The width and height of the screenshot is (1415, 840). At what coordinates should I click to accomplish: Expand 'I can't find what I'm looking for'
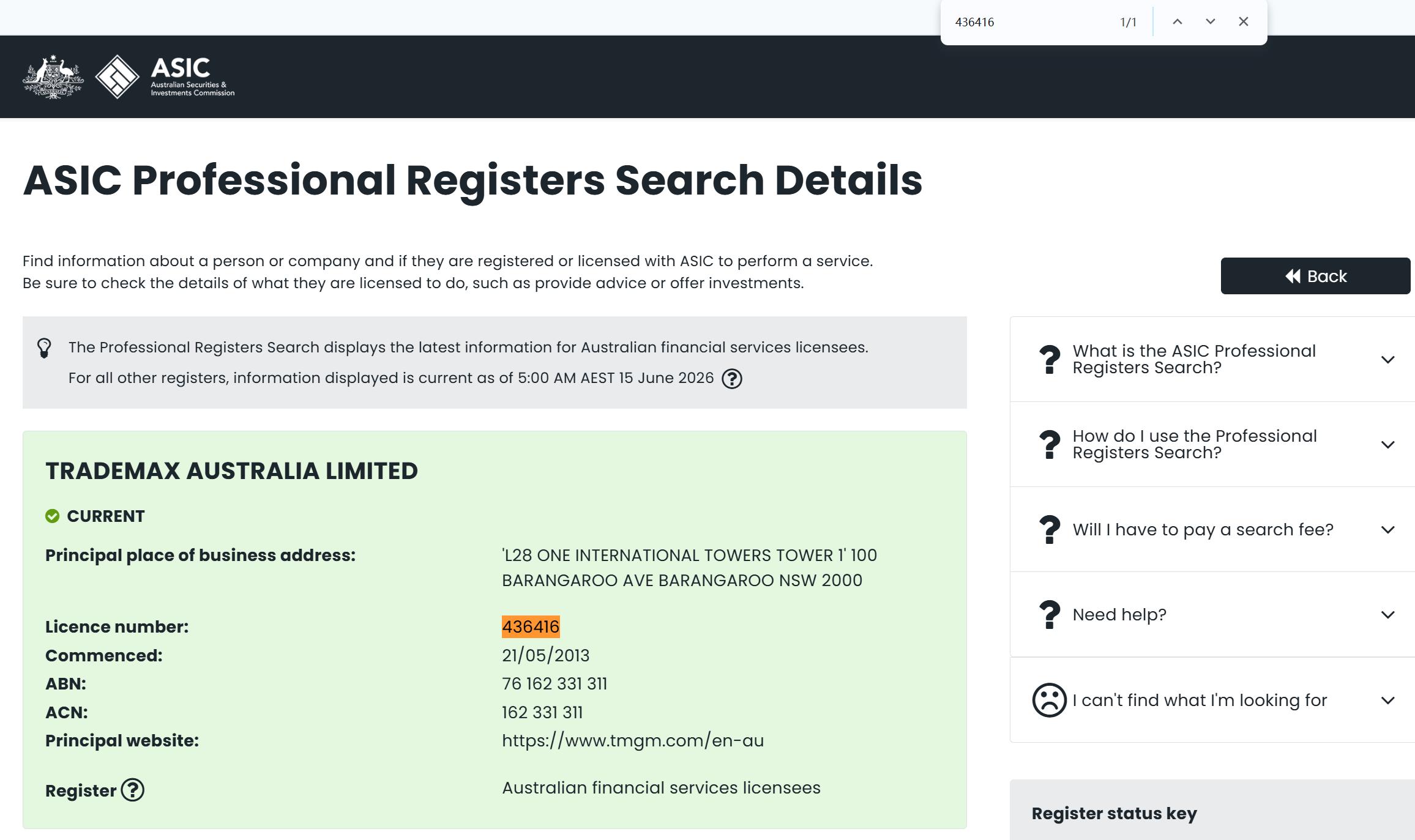1388,701
